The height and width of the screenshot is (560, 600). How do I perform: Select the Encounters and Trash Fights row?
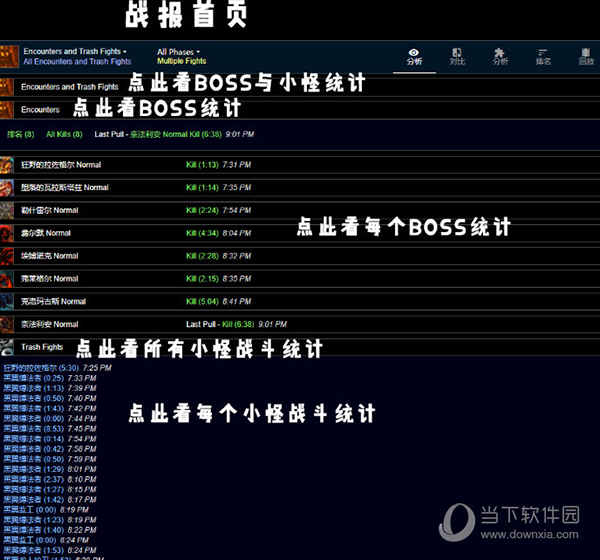[69, 87]
